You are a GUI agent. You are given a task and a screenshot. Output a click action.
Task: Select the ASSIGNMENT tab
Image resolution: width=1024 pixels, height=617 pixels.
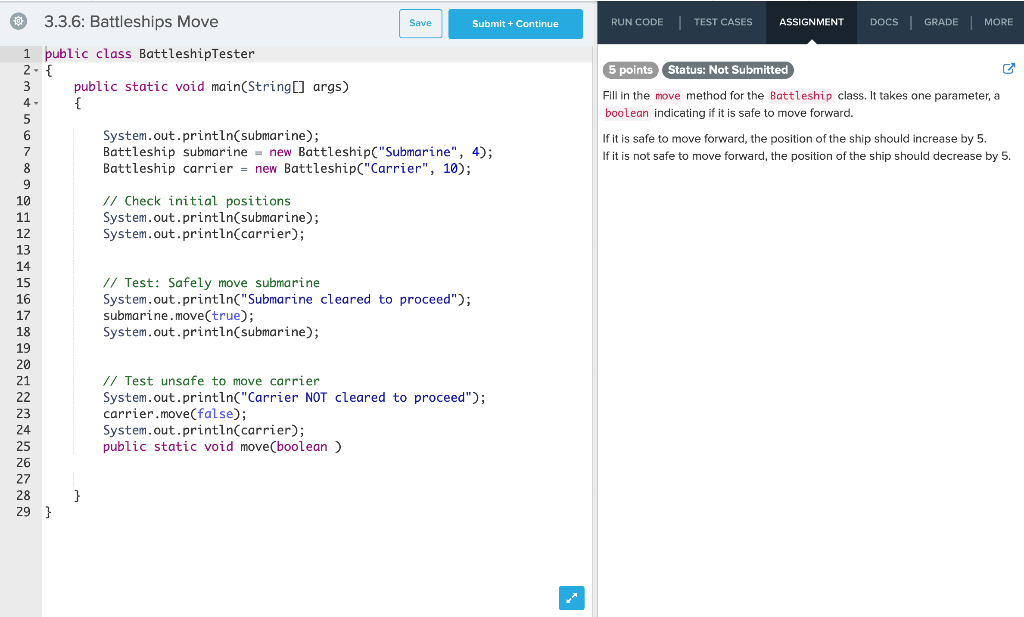point(811,22)
